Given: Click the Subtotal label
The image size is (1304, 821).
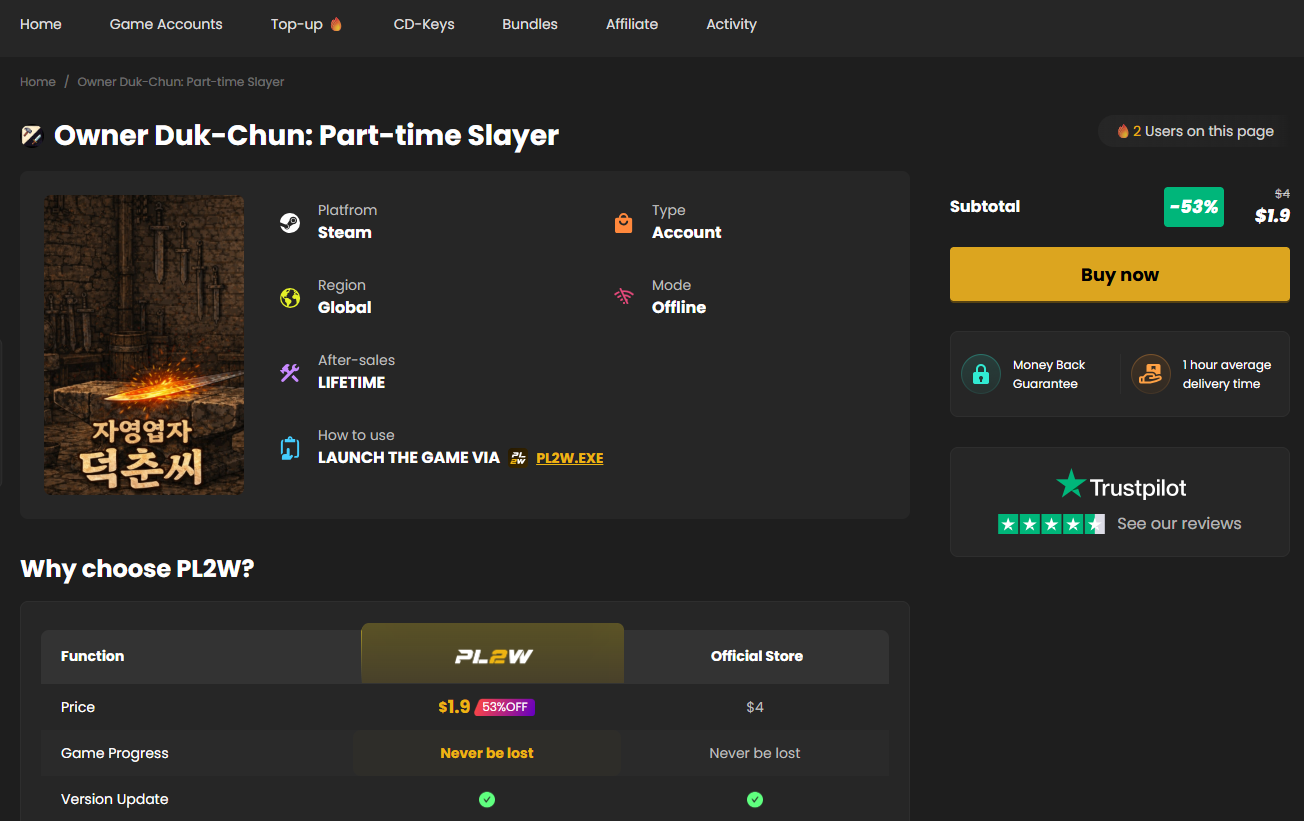Looking at the screenshot, I should [985, 207].
